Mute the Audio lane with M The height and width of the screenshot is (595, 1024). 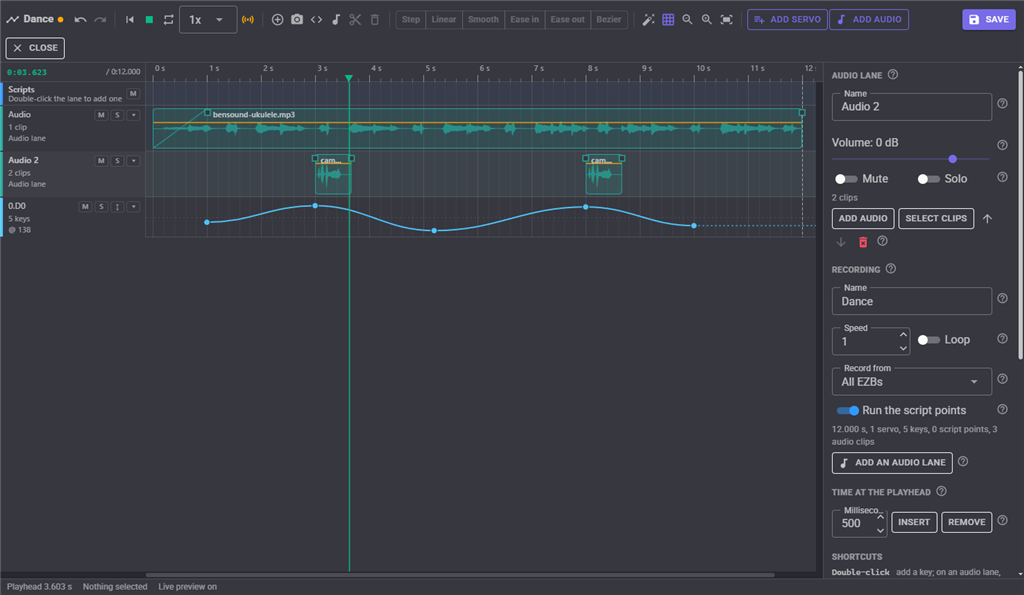(101, 115)
